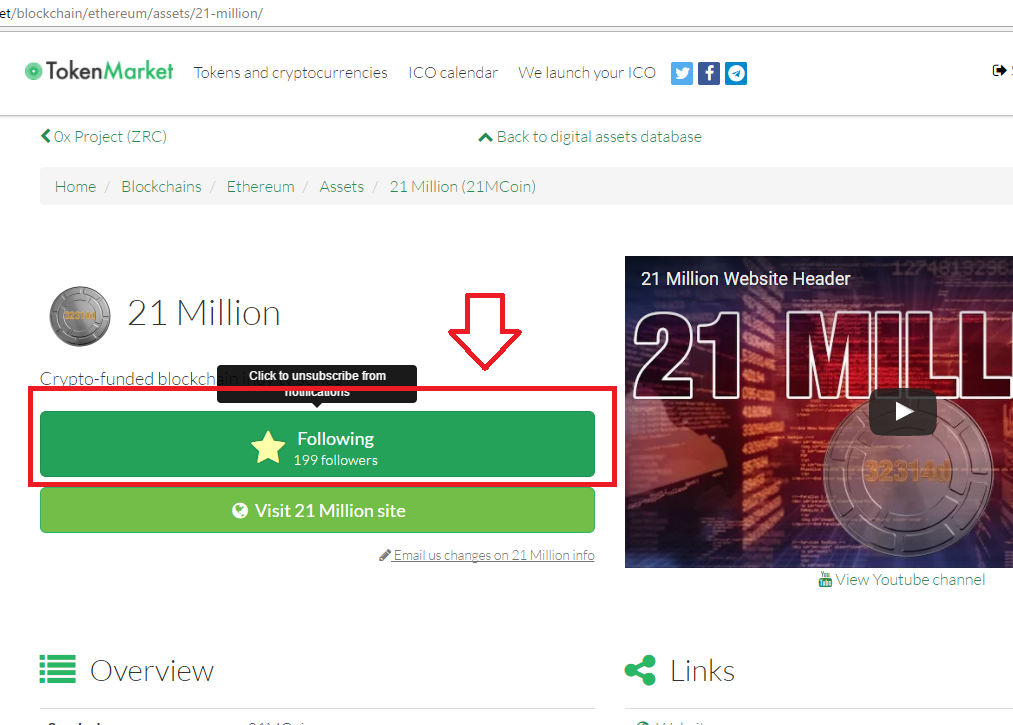
Task: Open TokenMarket Telegram channel icon
Action: [x=736, y=74]
